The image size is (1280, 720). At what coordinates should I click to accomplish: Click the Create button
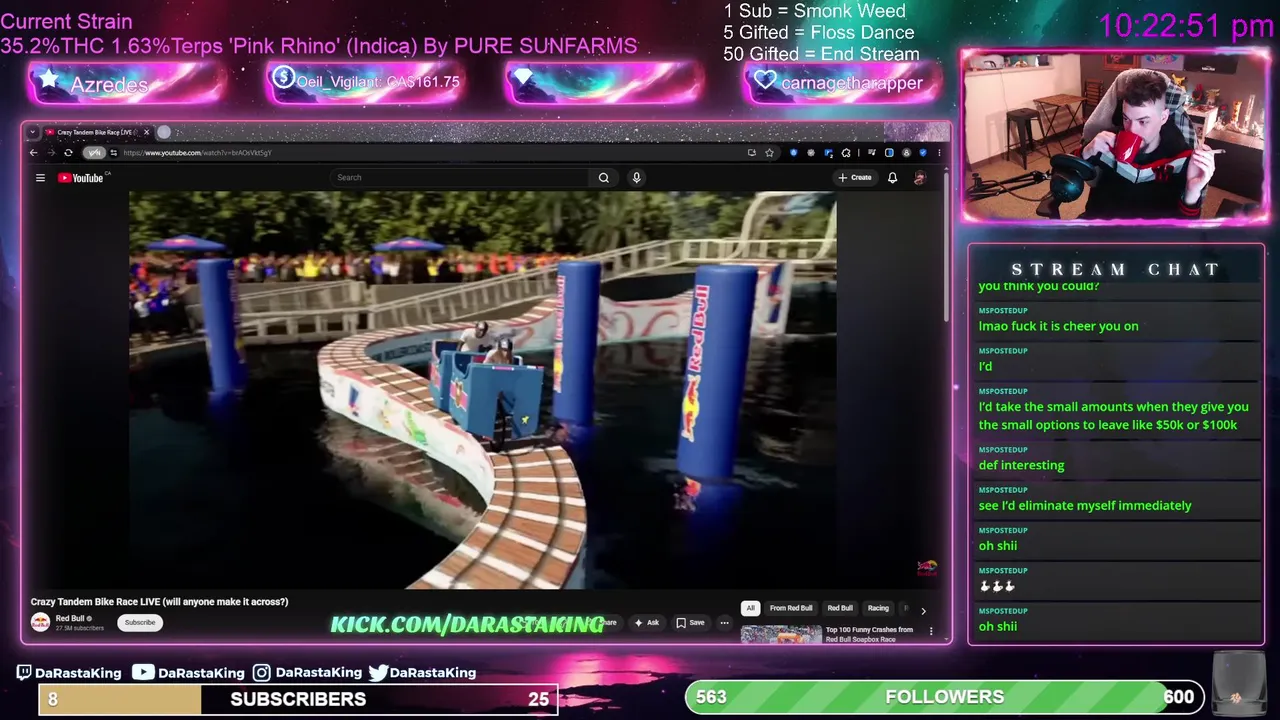855,178
